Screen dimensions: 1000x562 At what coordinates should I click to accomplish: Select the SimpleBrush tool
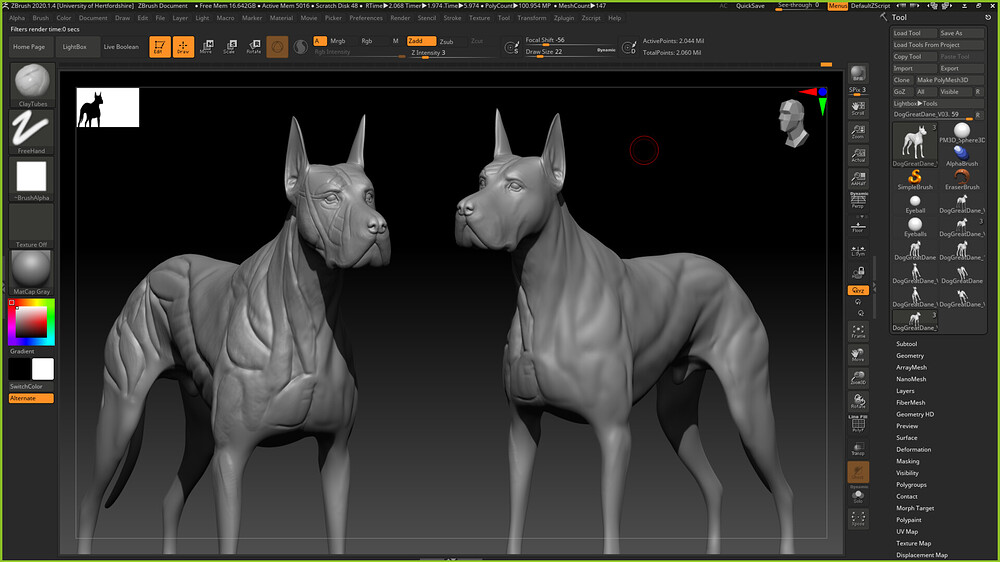(915, 179)
